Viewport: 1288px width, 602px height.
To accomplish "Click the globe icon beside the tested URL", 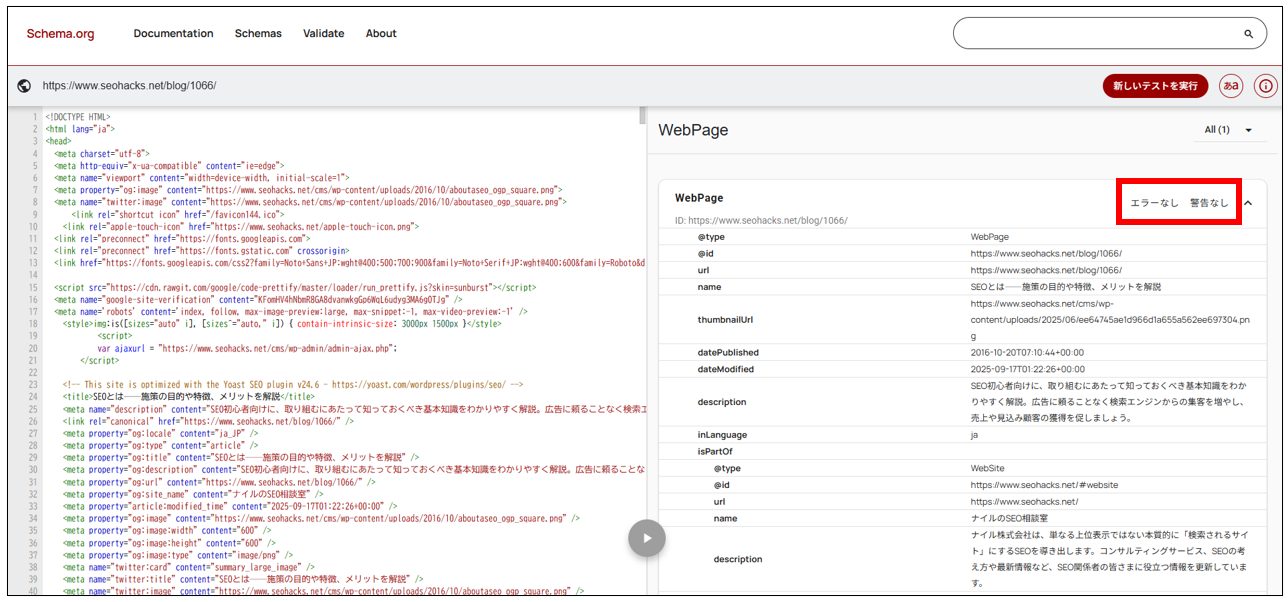I will 22,86.
